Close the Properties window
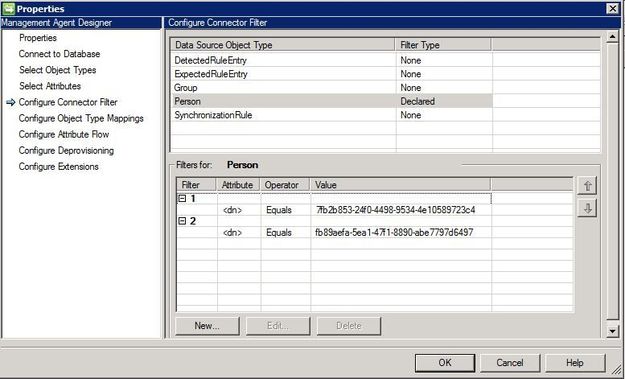This screenshot has width=625, height=379. coord(612,8)
